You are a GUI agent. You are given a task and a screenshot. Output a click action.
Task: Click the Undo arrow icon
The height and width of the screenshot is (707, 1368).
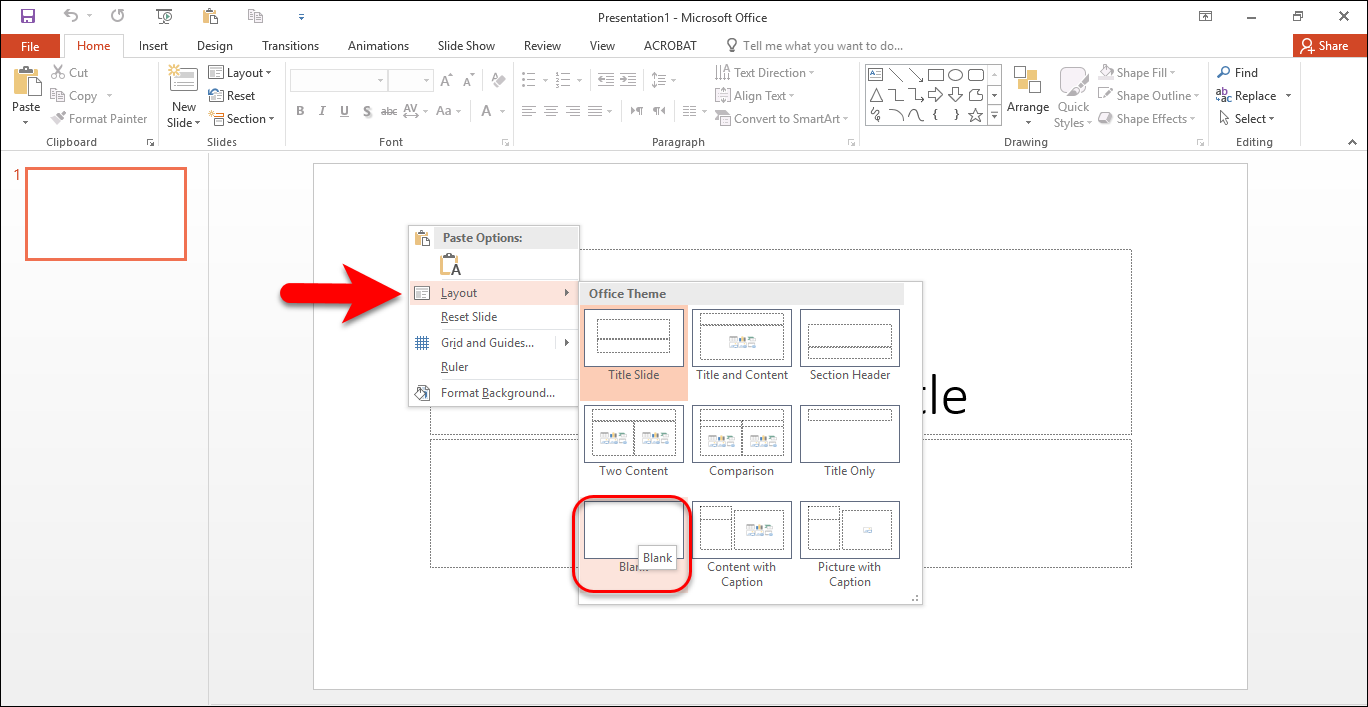[x=71, y=16]
